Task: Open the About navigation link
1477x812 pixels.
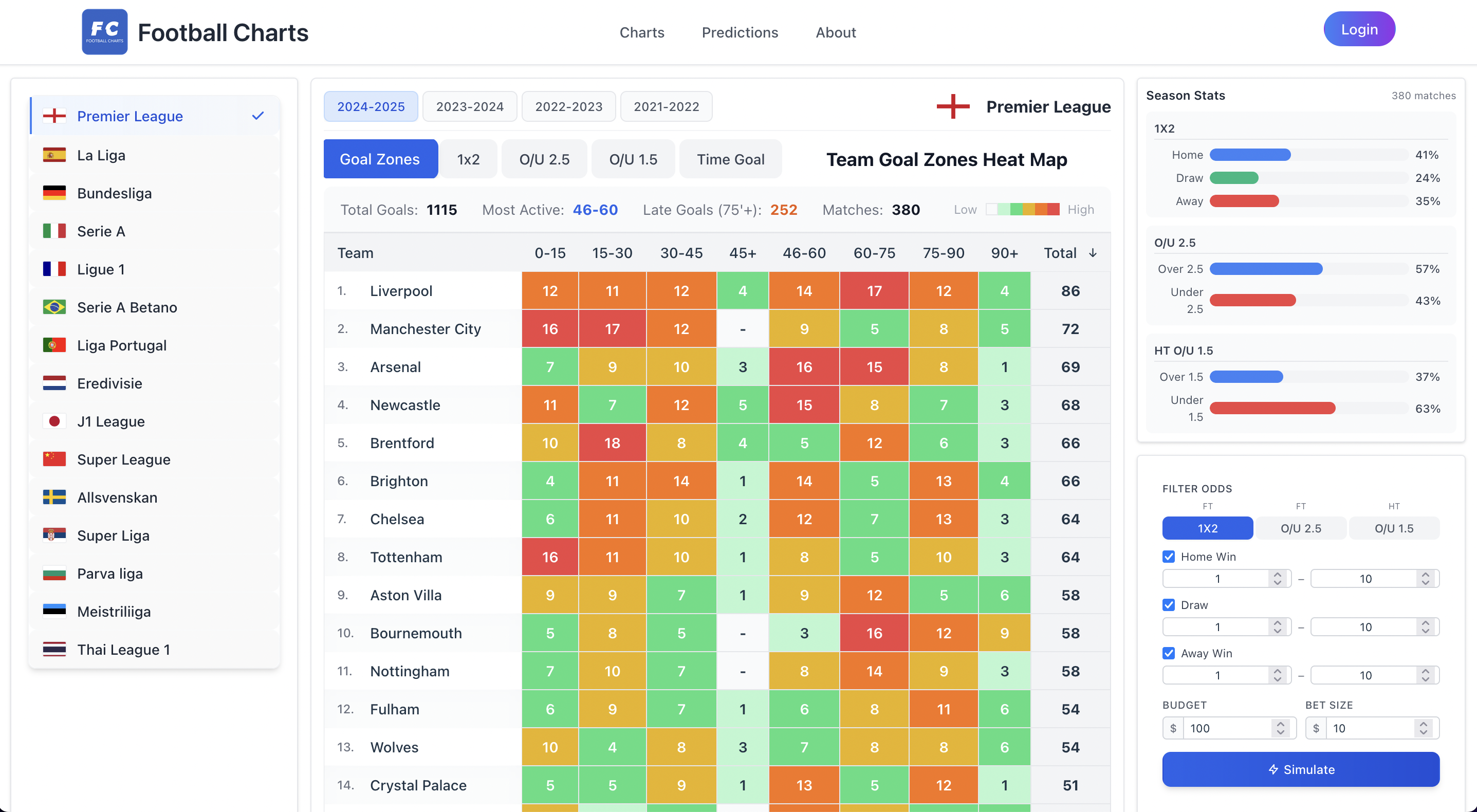Action: [x=836, y=33]
